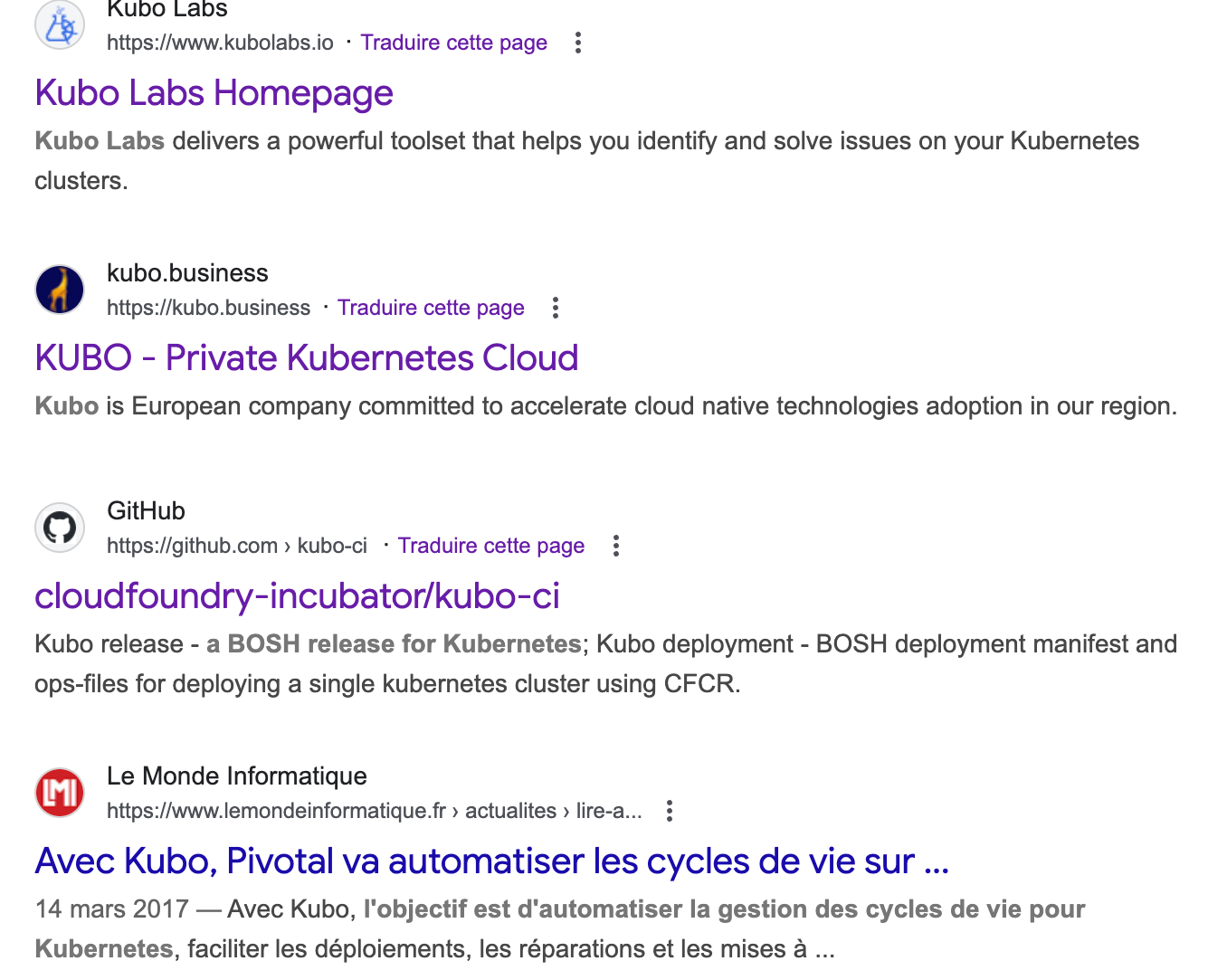Open the three-dot menu for the lemondeinformatique.fr result
1208x980 pixels.
coord(670,811)
